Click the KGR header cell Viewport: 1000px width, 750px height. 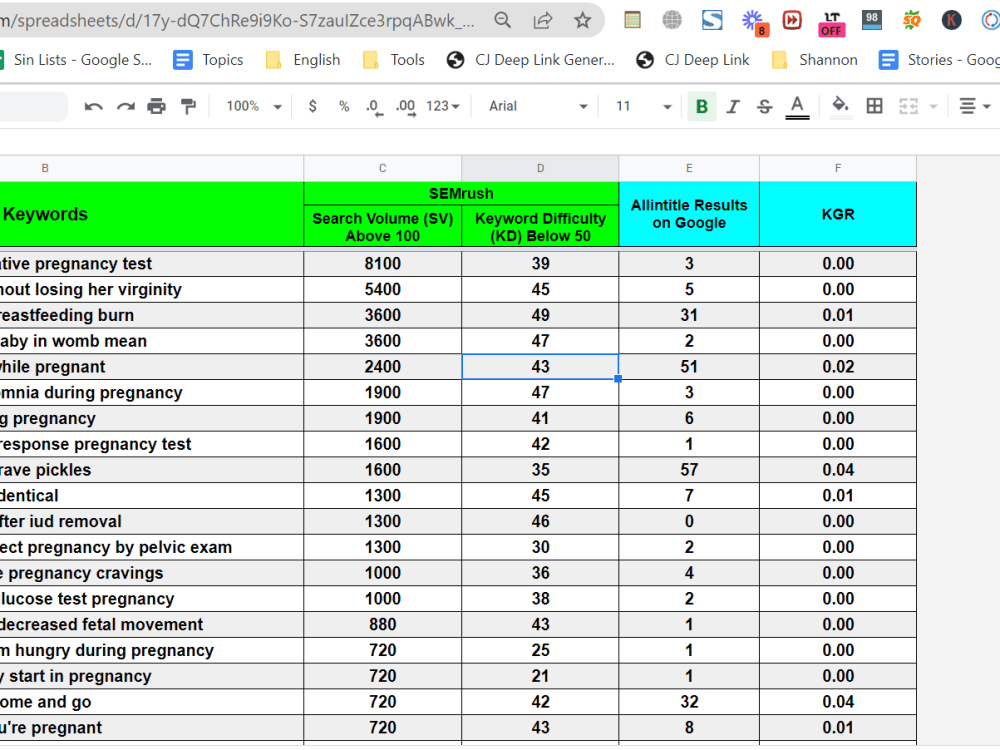pos(838,214)
